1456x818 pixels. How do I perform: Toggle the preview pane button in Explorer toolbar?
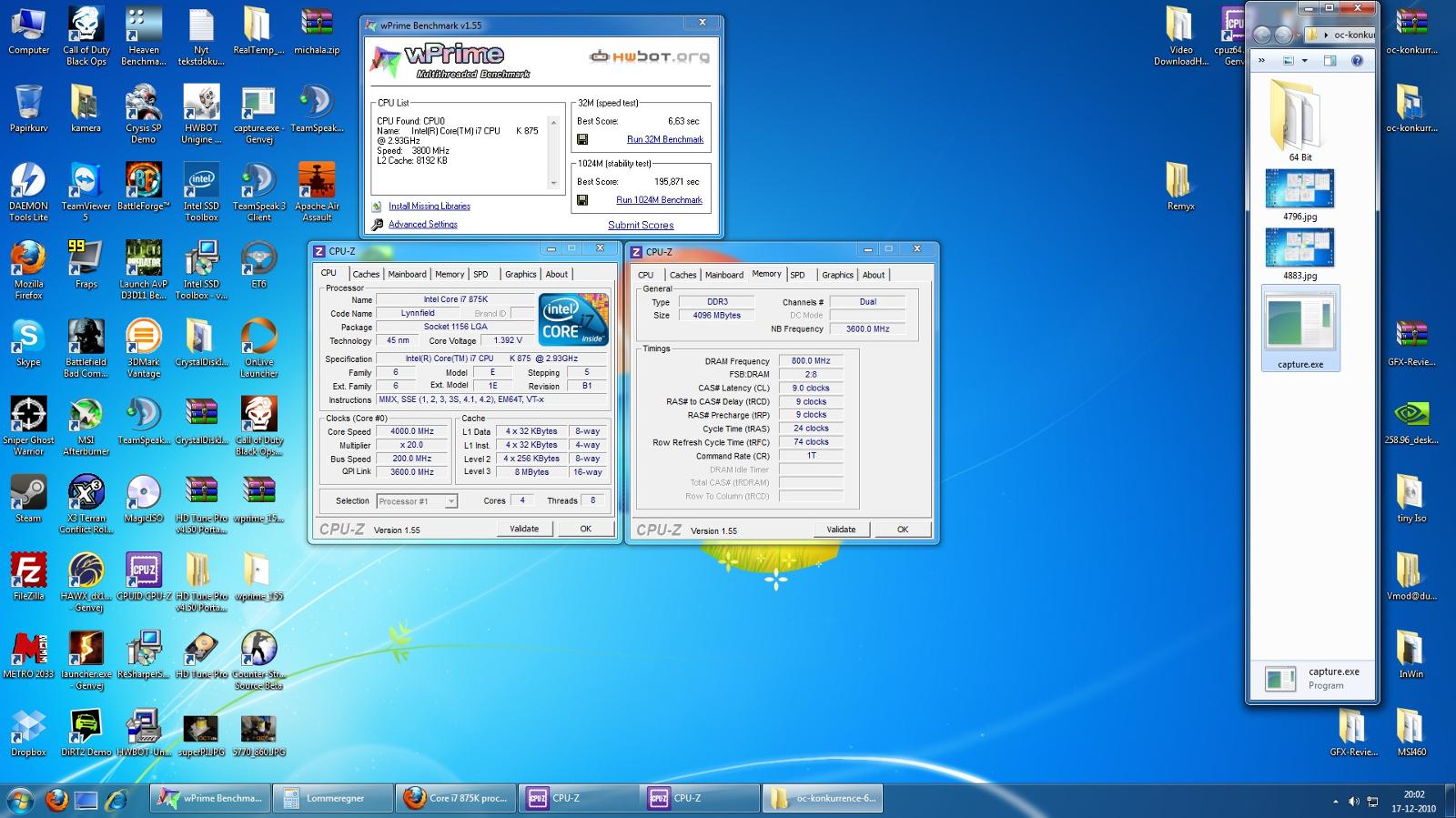1330,61
